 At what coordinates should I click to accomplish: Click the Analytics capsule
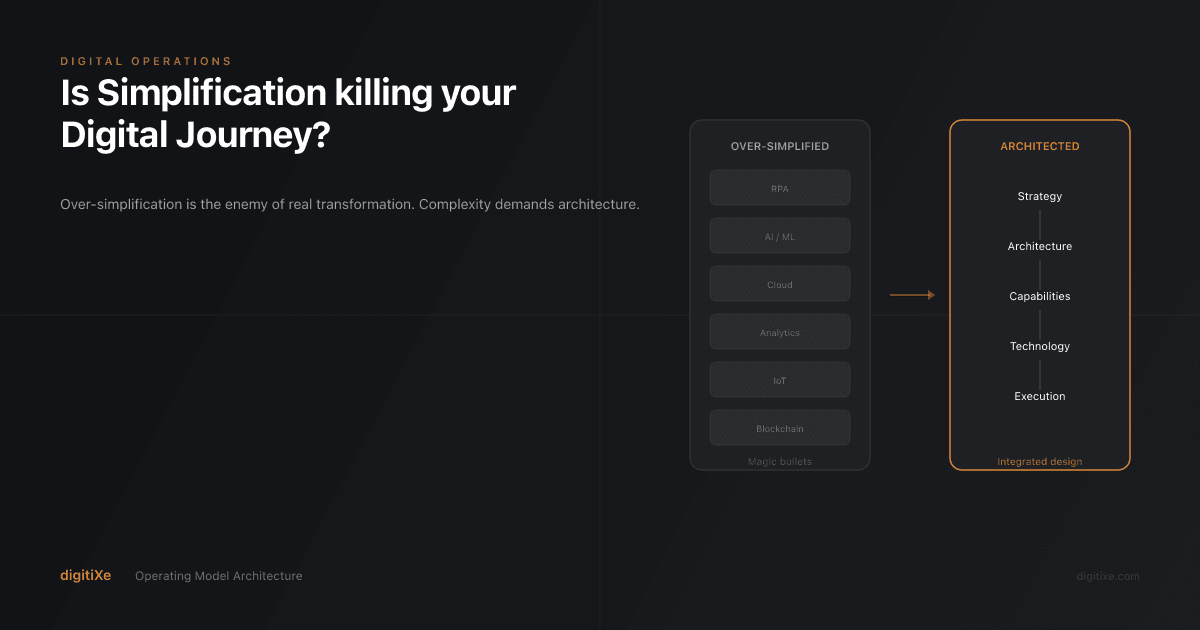coord(779,331)
